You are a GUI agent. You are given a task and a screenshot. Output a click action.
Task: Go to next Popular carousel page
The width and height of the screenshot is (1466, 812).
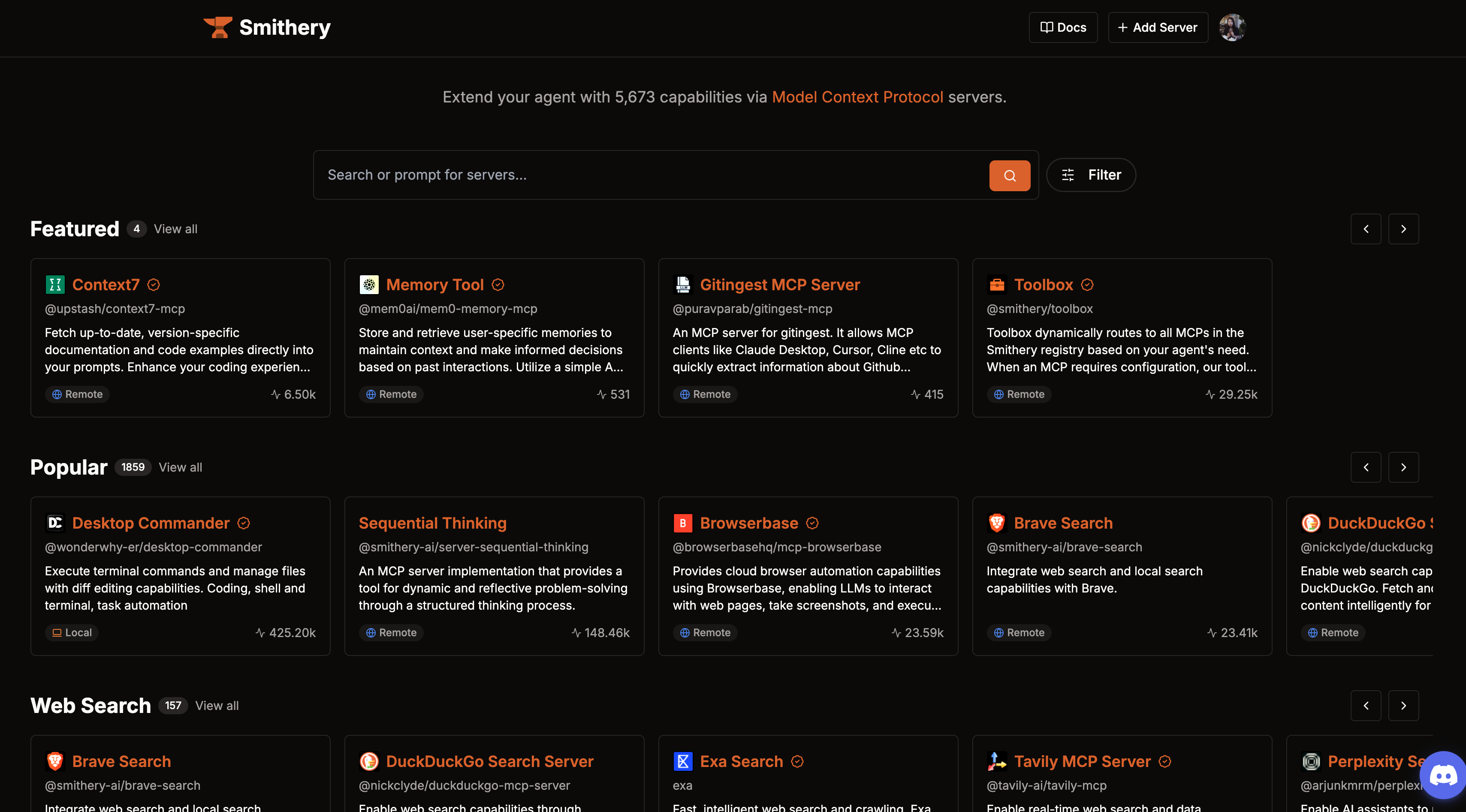1403,467
